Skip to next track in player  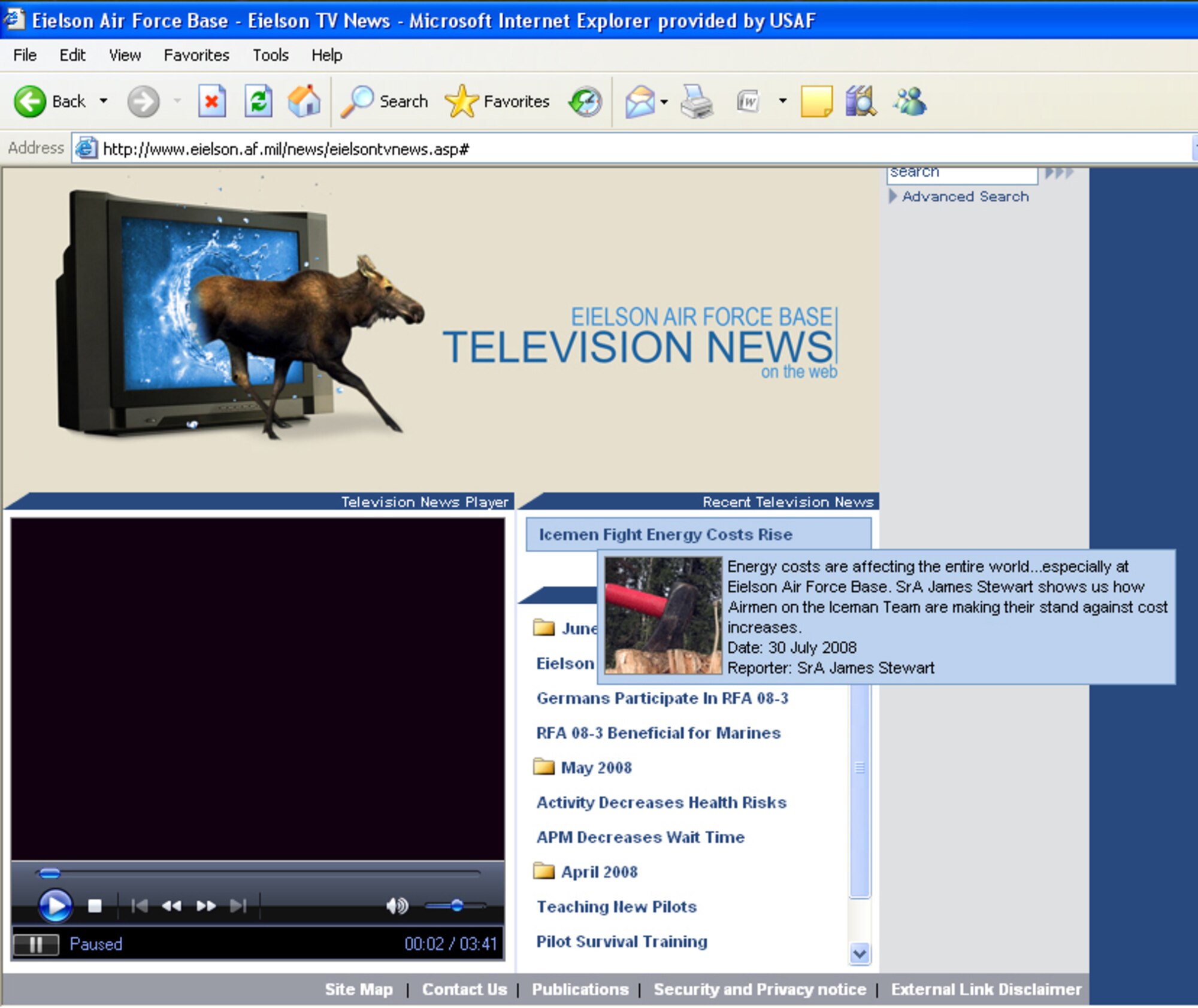(x=238, y=906)
